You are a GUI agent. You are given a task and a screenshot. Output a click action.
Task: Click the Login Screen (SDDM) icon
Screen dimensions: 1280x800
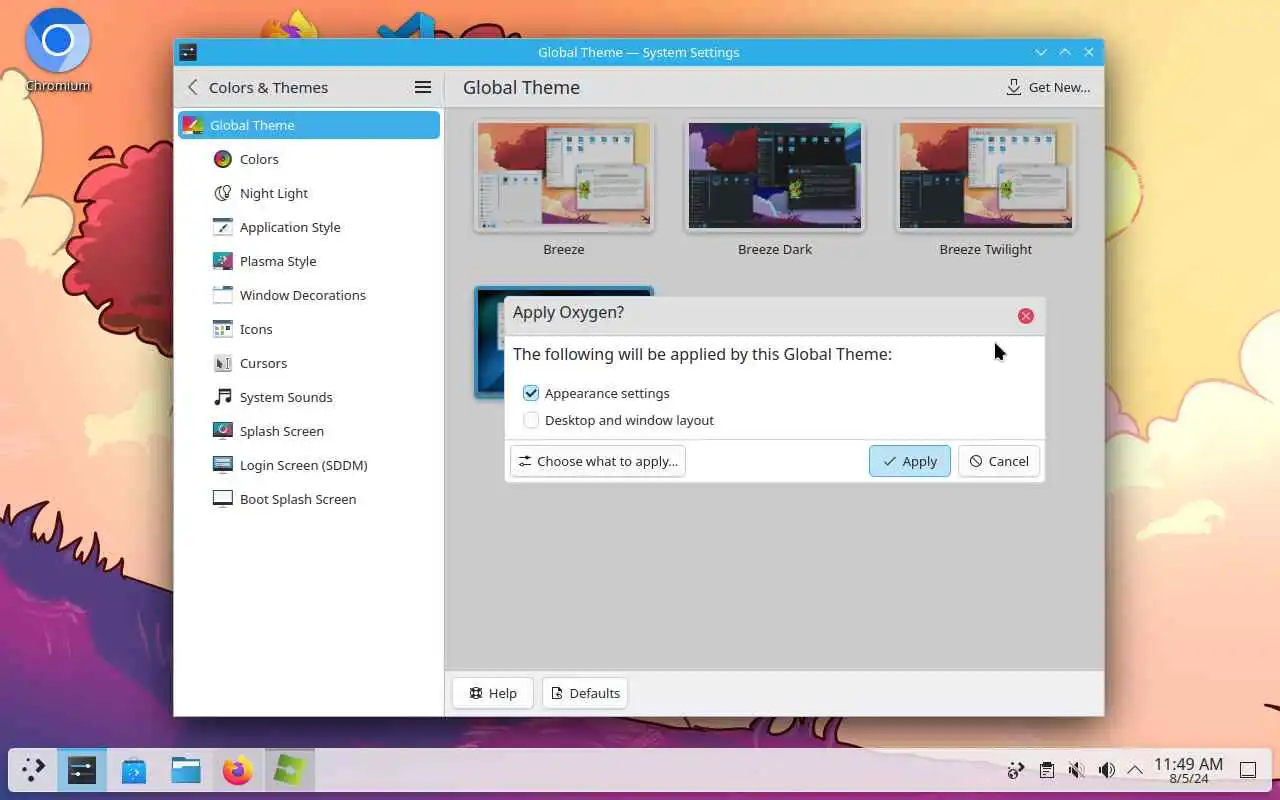tap(222, 465)
